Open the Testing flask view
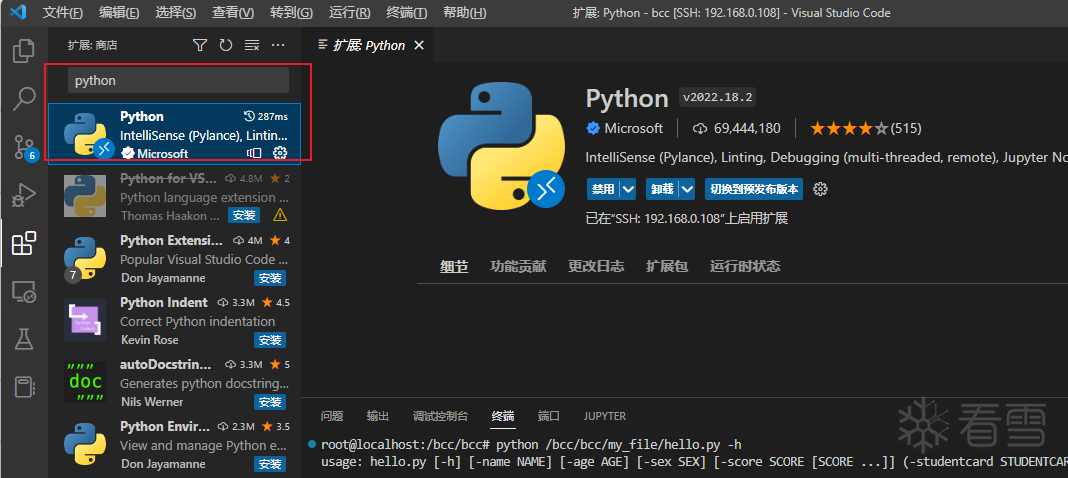This screenshot has width=1068, height=478. point(24,339)
